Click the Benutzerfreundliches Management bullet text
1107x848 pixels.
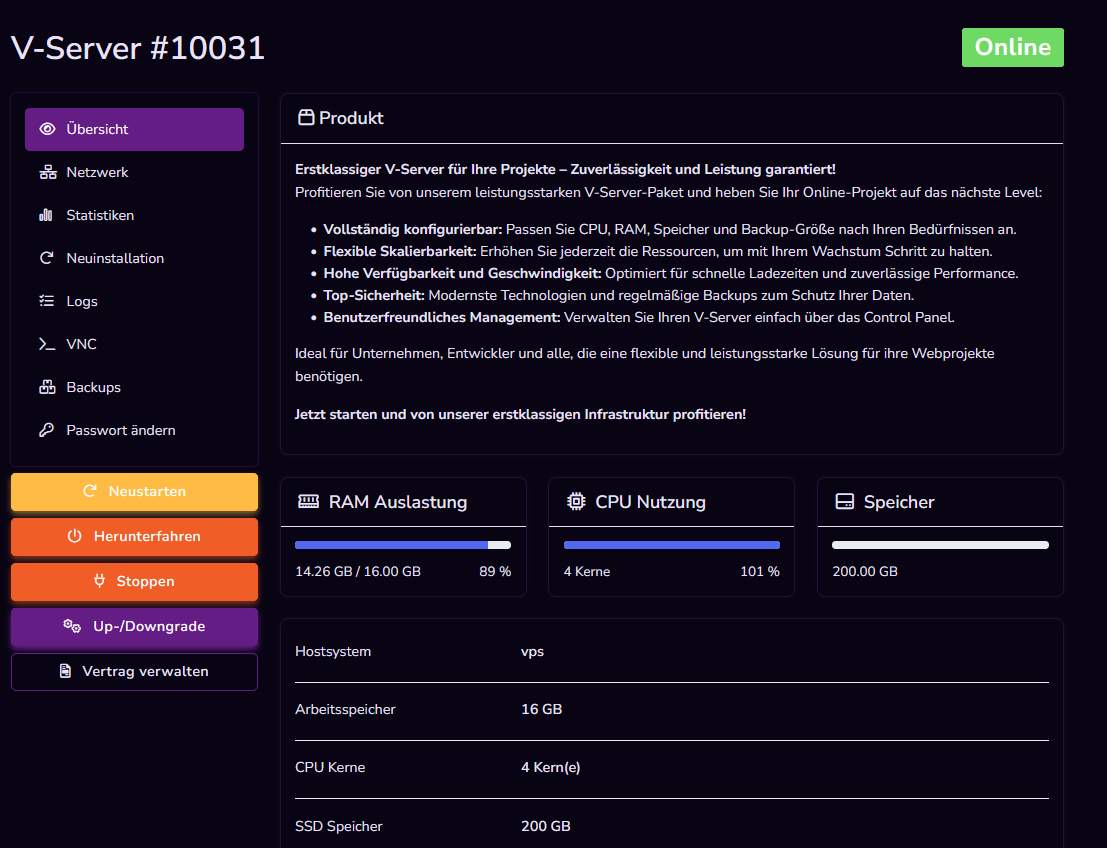(639, 317)
